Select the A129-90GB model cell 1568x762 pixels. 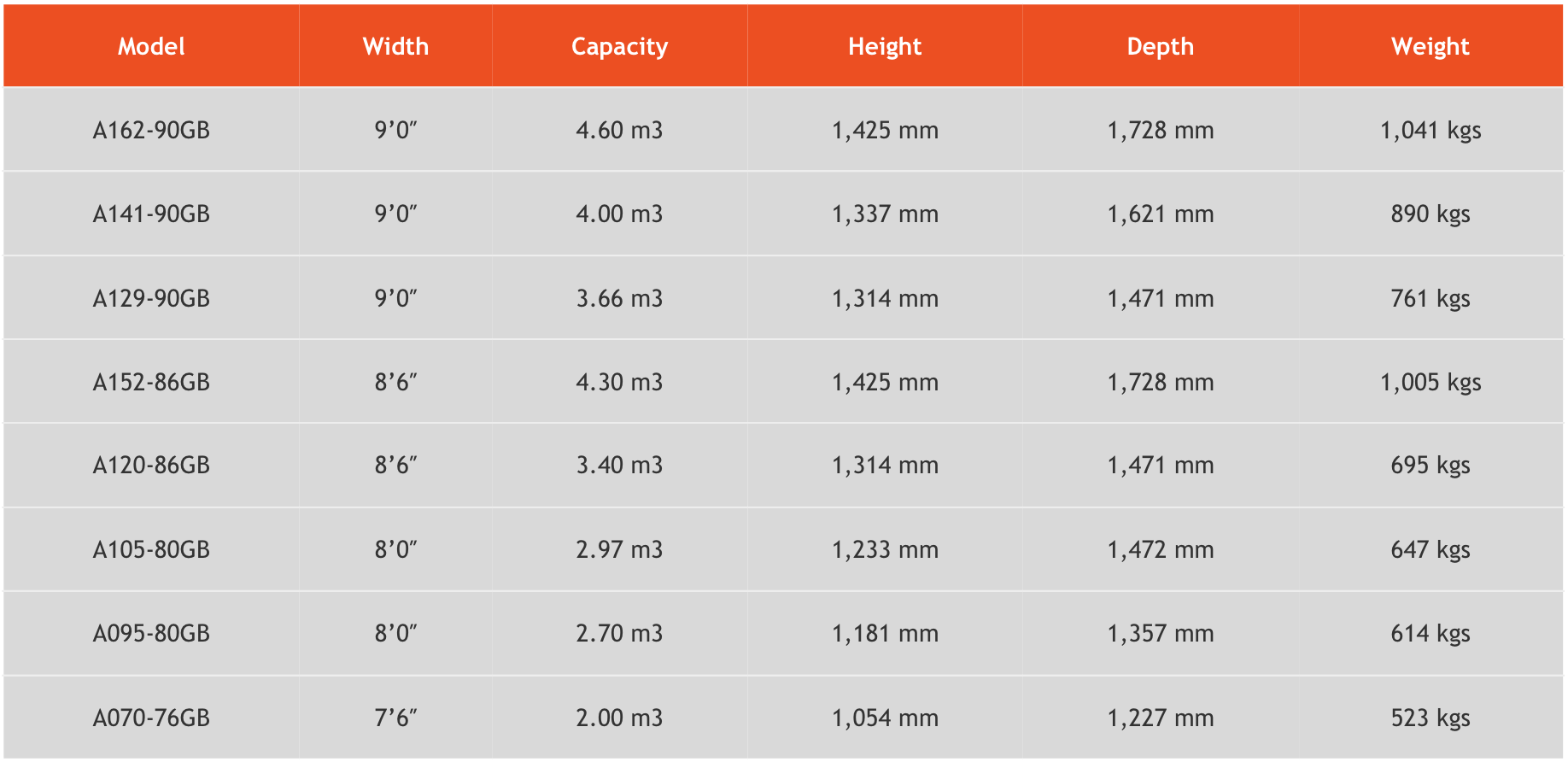click(x=151, y=298)
